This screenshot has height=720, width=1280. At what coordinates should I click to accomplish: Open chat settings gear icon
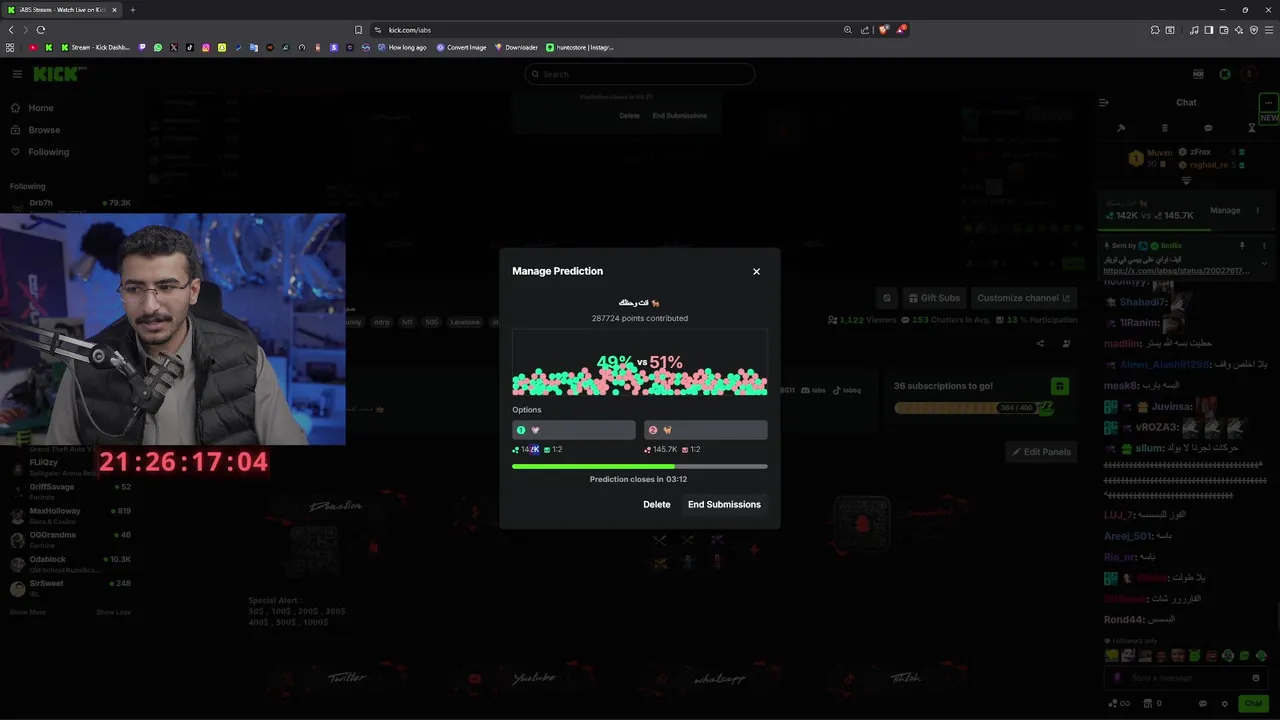1224,704
